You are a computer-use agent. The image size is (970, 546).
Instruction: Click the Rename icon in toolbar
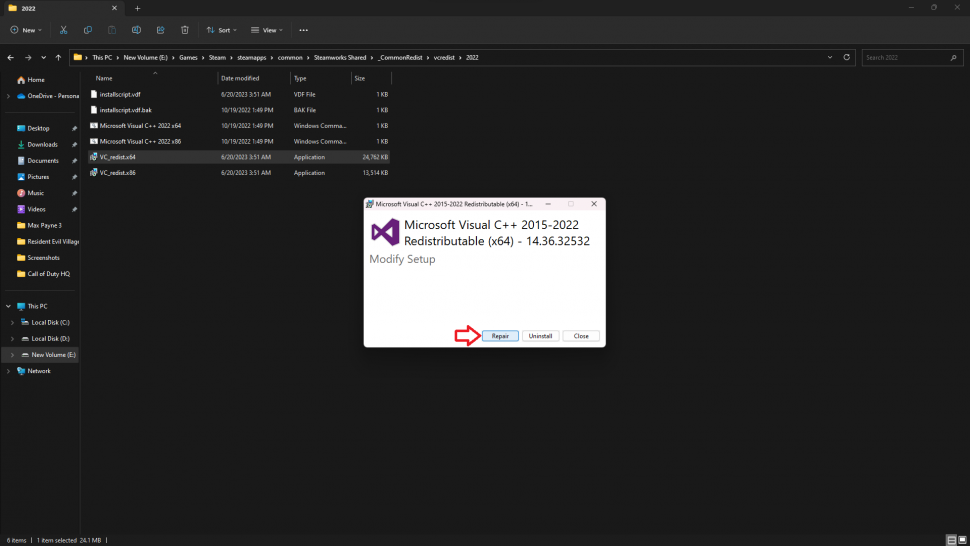pos(136,30)
